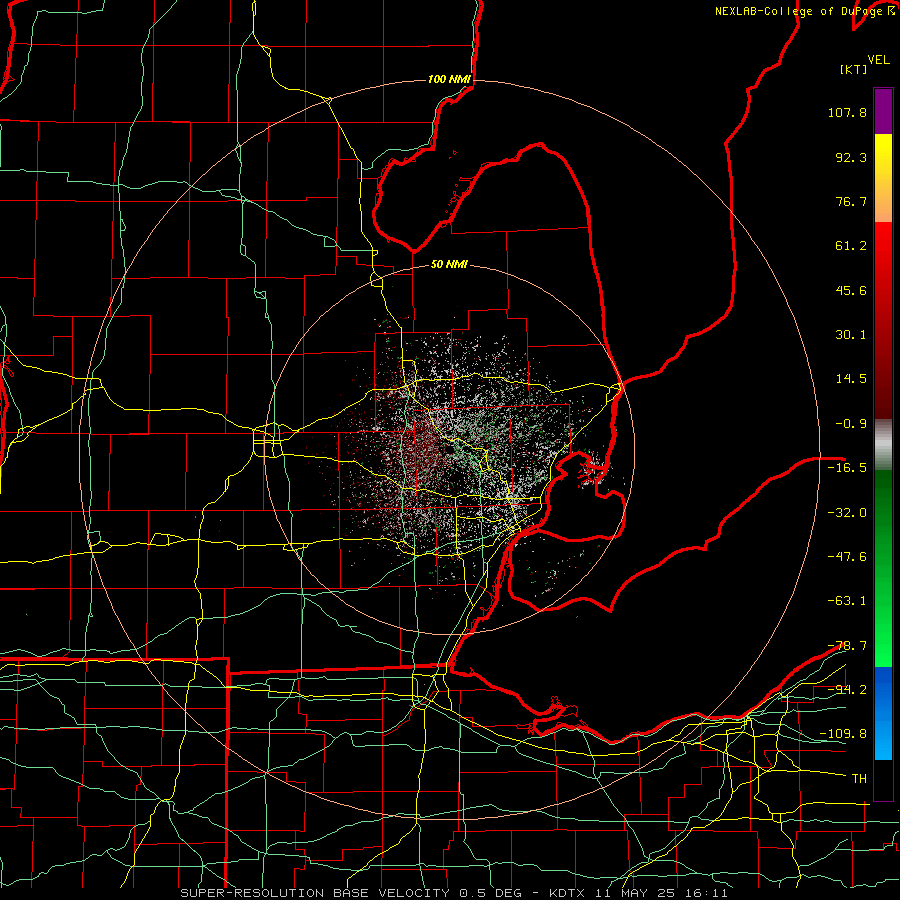
Task: Click the "VEL" legend title
Action: (x=878, y=60)
